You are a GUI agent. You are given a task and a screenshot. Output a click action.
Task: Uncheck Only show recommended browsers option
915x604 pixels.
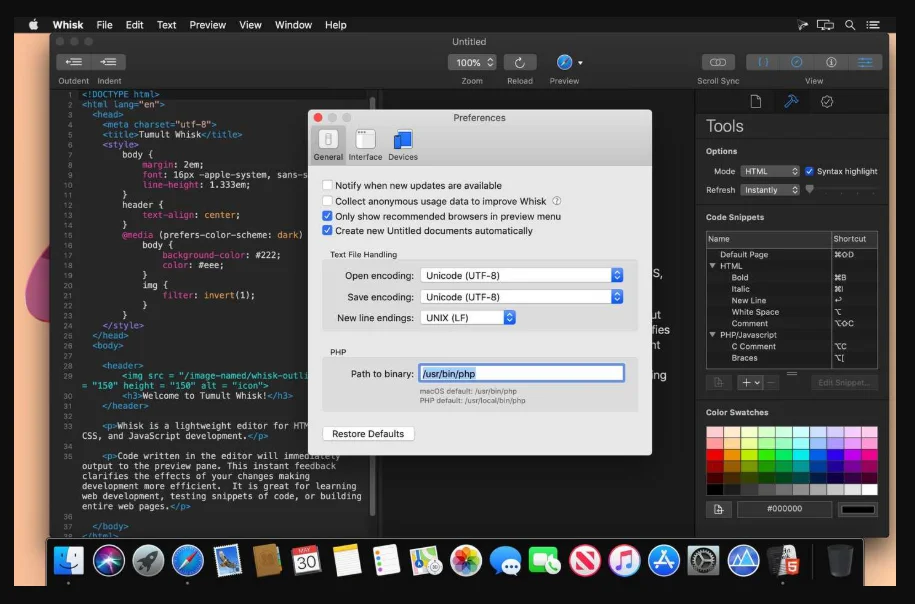[327, 216]
